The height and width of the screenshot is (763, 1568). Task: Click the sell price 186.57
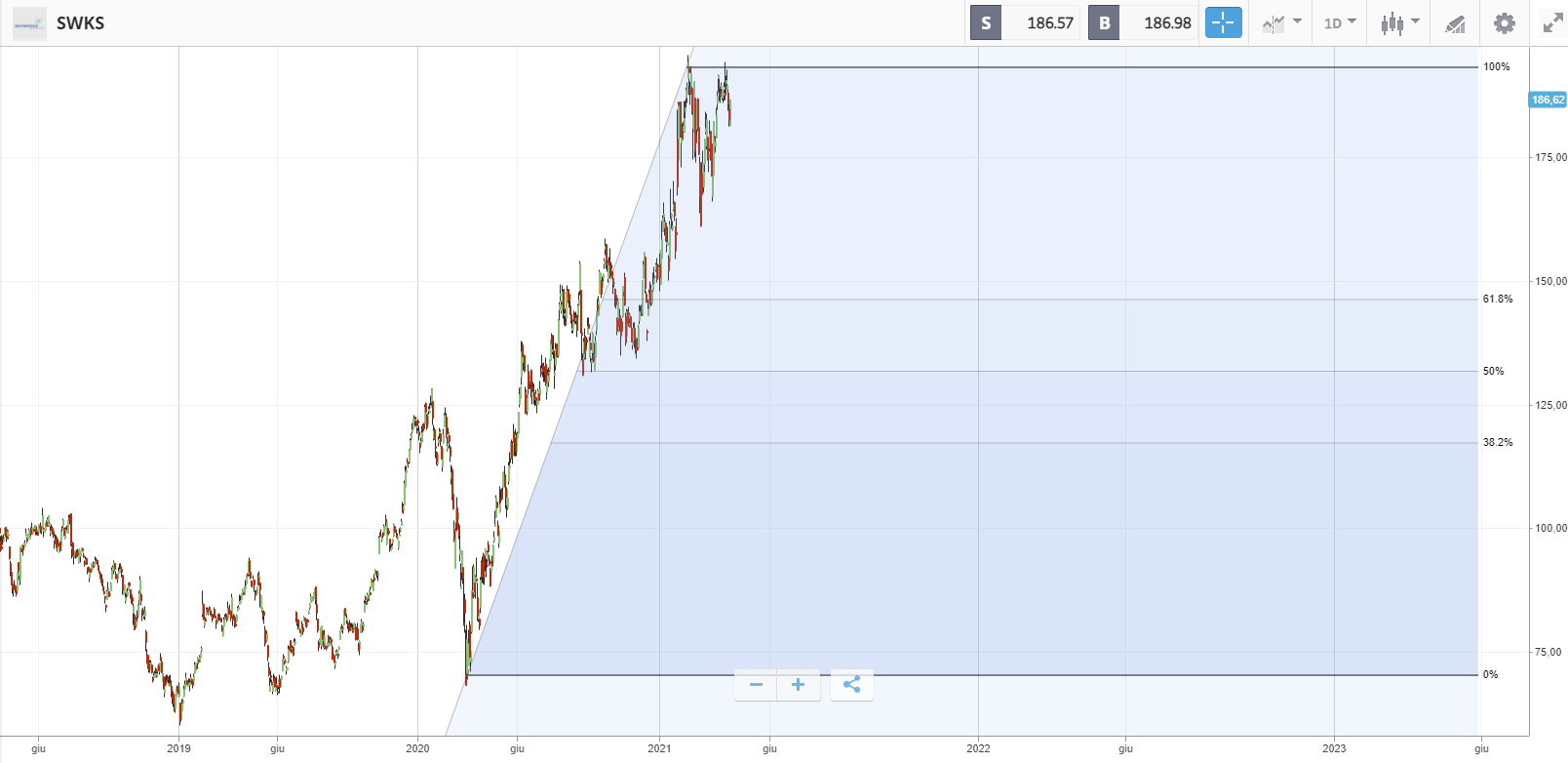coord(1049,22)
